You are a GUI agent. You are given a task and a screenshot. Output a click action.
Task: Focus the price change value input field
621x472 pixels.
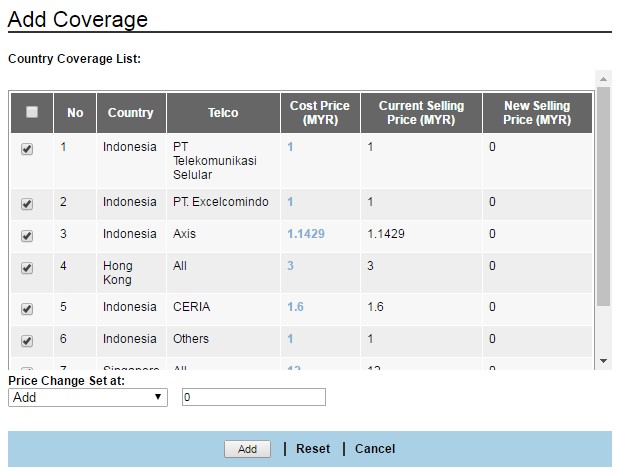click(254, 397)
